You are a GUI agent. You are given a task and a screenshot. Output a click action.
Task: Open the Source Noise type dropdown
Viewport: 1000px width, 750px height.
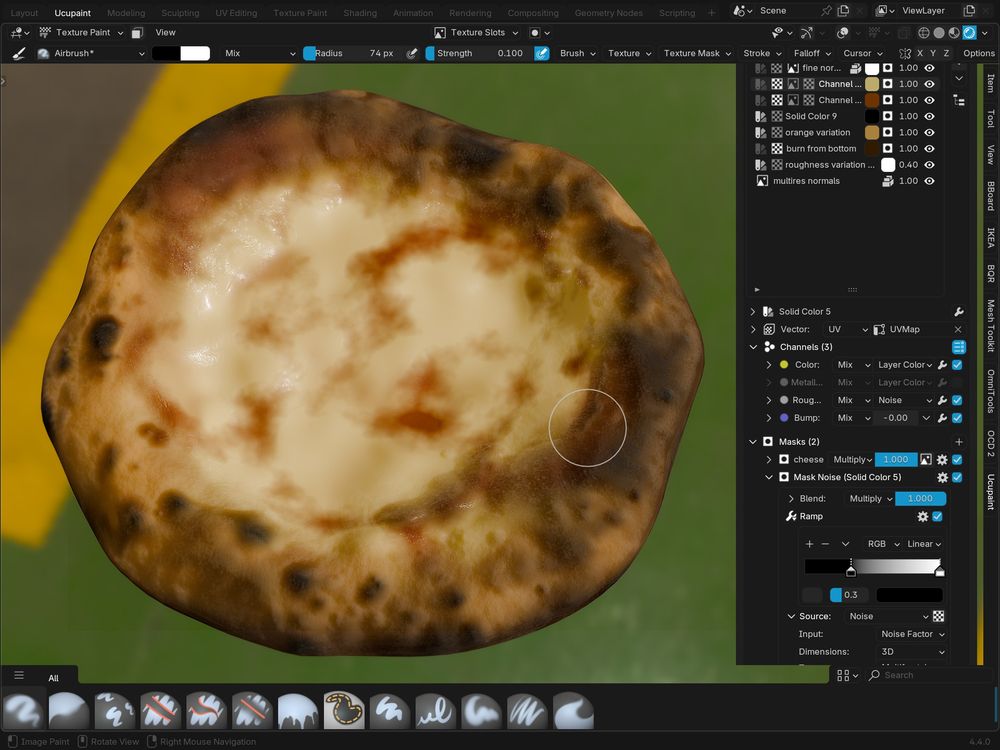tap(888, 616)
